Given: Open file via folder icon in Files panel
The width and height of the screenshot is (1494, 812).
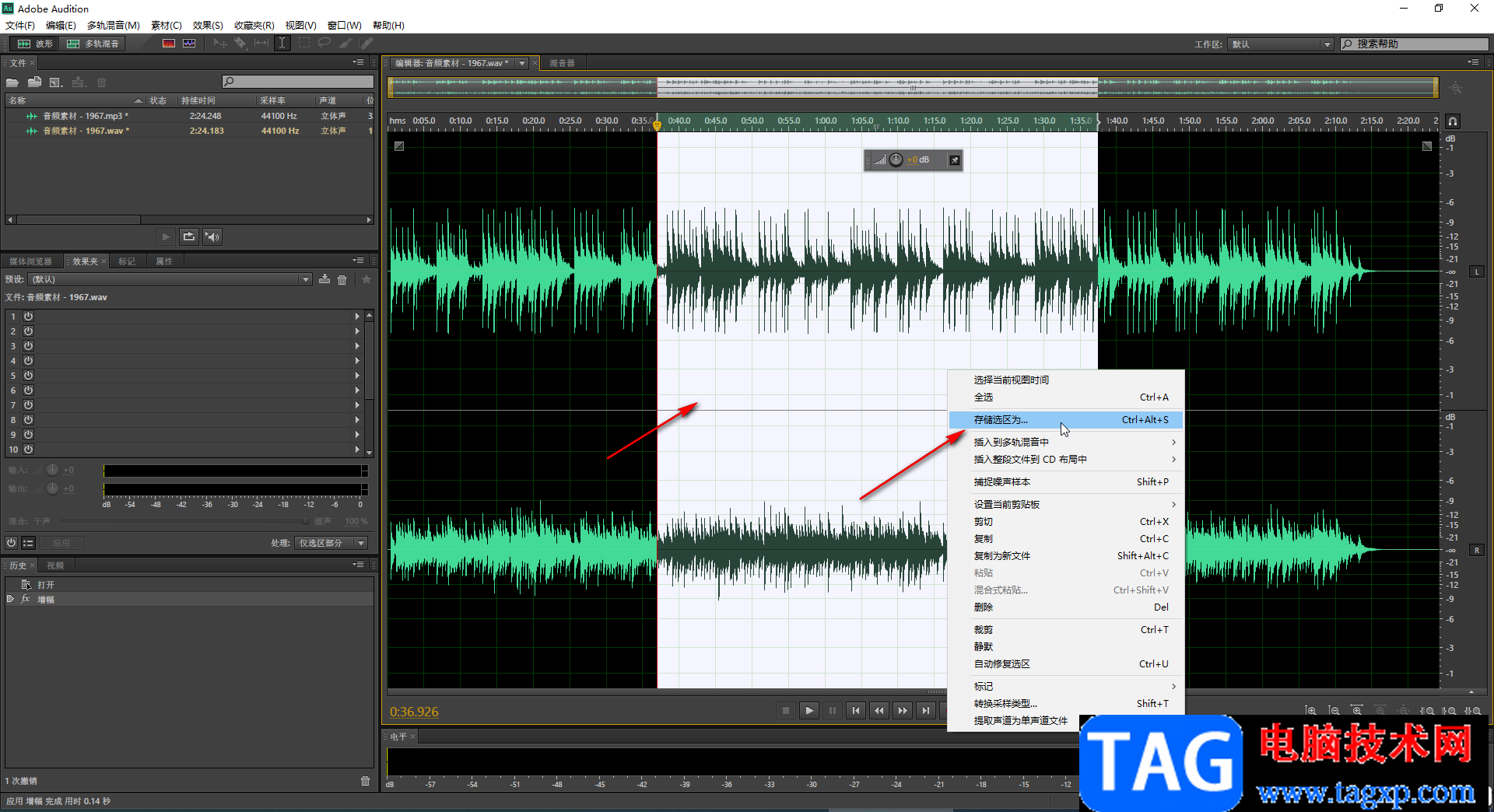Looking at the screenshot, I should pos(12,82).
